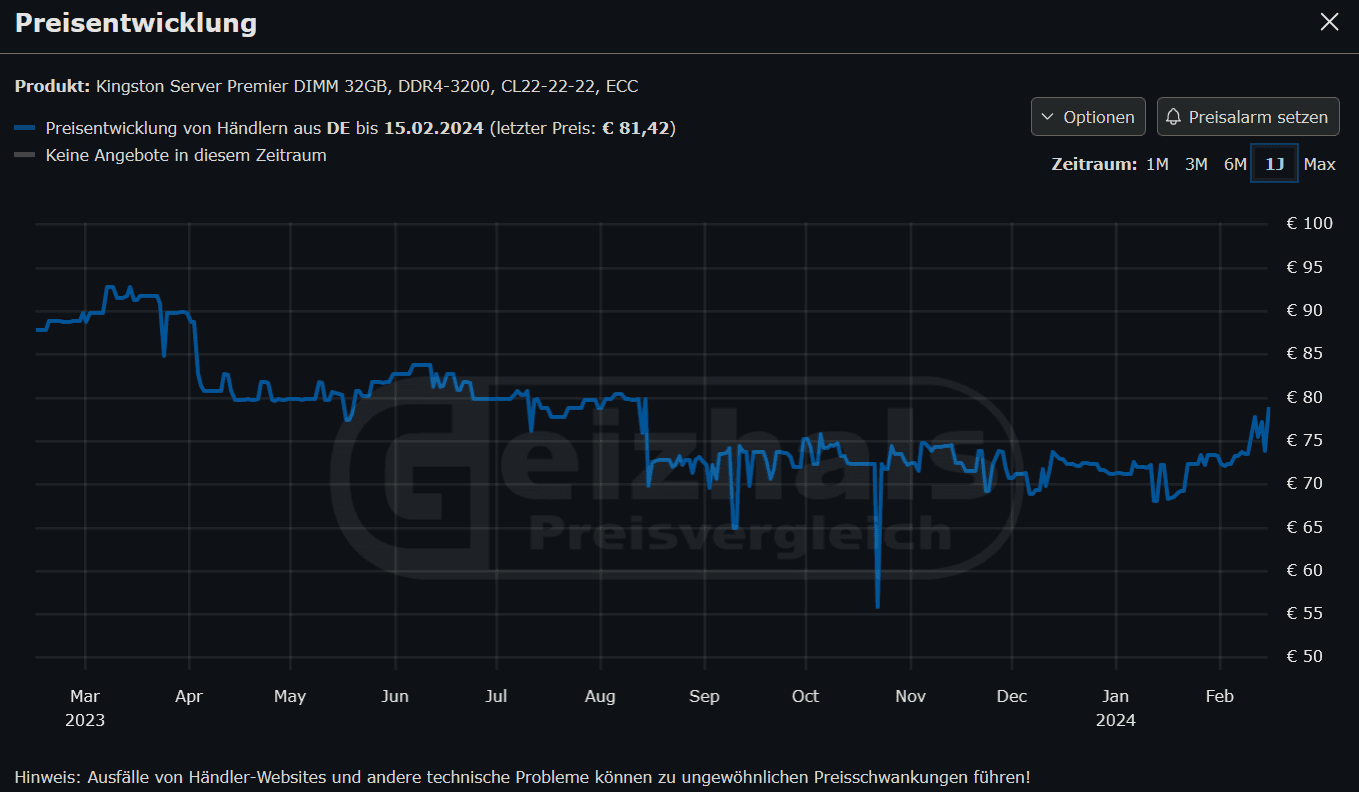Click the Mar 2023 axis label
This screenshot has height=792, width=1359.
point(85,708)
